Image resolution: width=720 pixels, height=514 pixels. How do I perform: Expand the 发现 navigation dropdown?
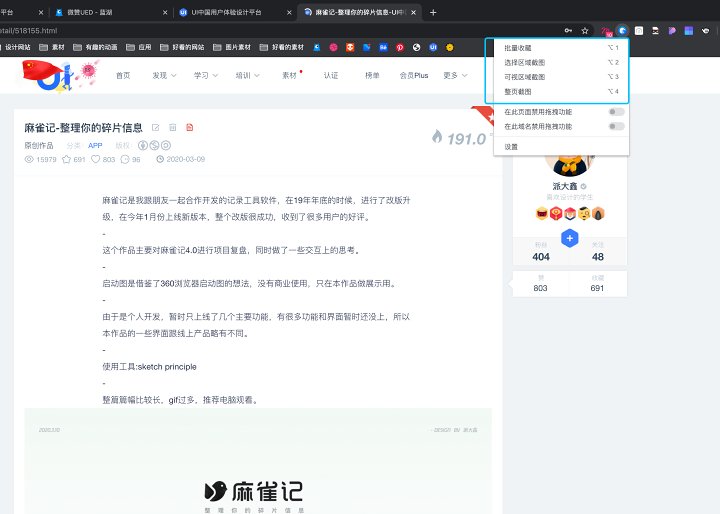(164, 75)
